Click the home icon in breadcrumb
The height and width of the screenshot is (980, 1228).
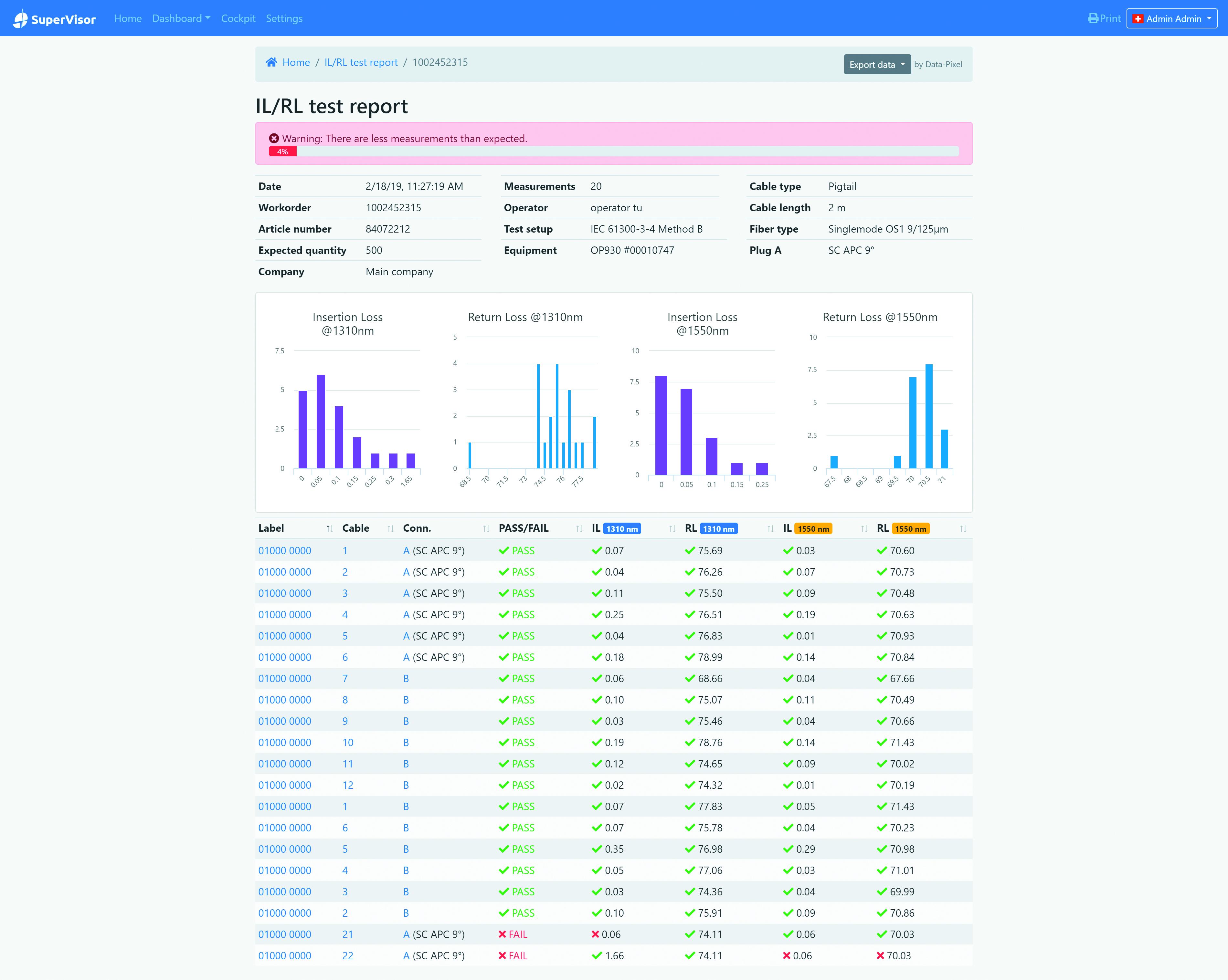[271, 62]
